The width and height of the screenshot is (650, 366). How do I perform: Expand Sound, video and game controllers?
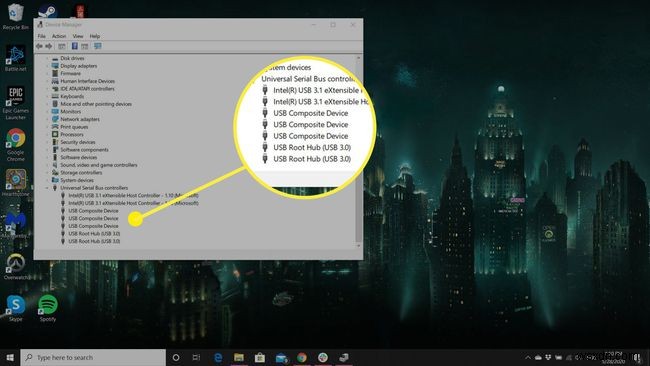[x=47, y=165]
